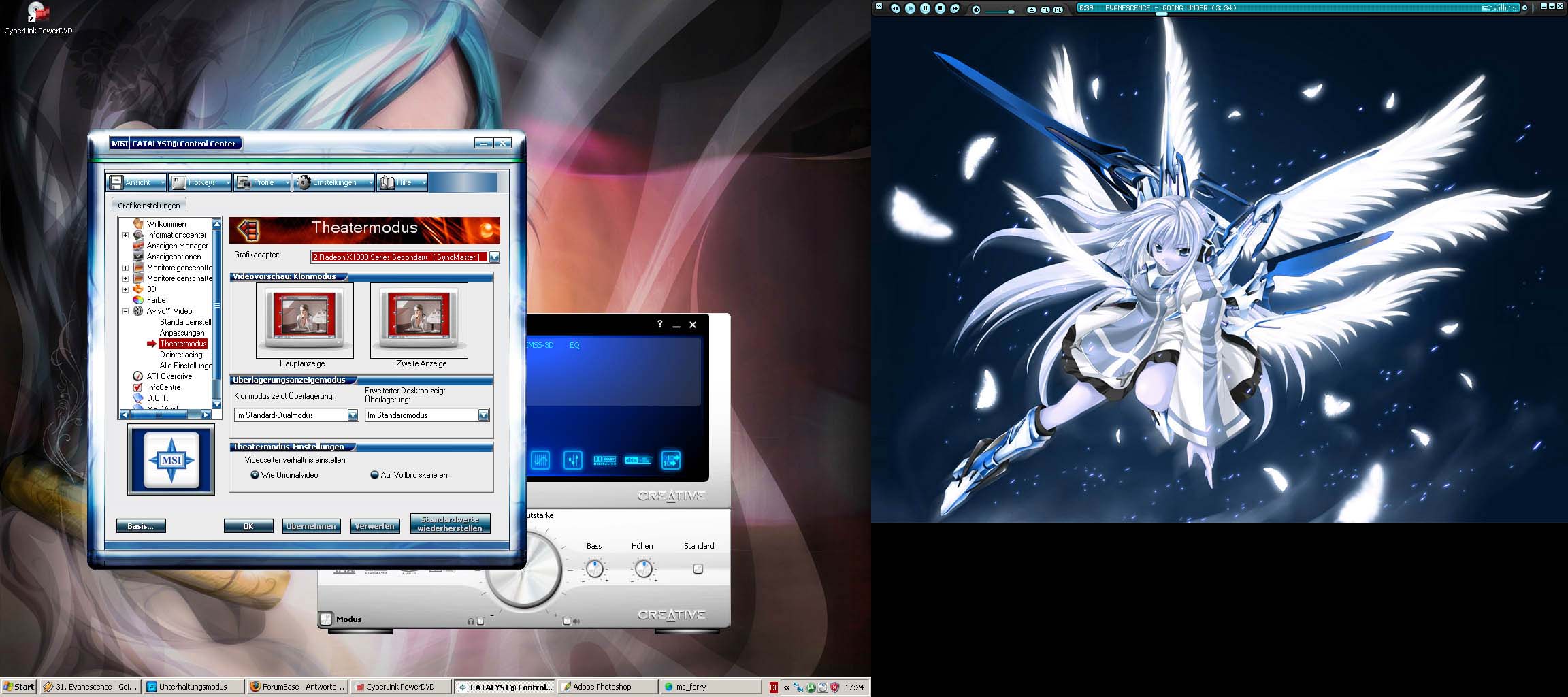
Task: Click the Farbe color wheel icon
Action: [138, 299]
